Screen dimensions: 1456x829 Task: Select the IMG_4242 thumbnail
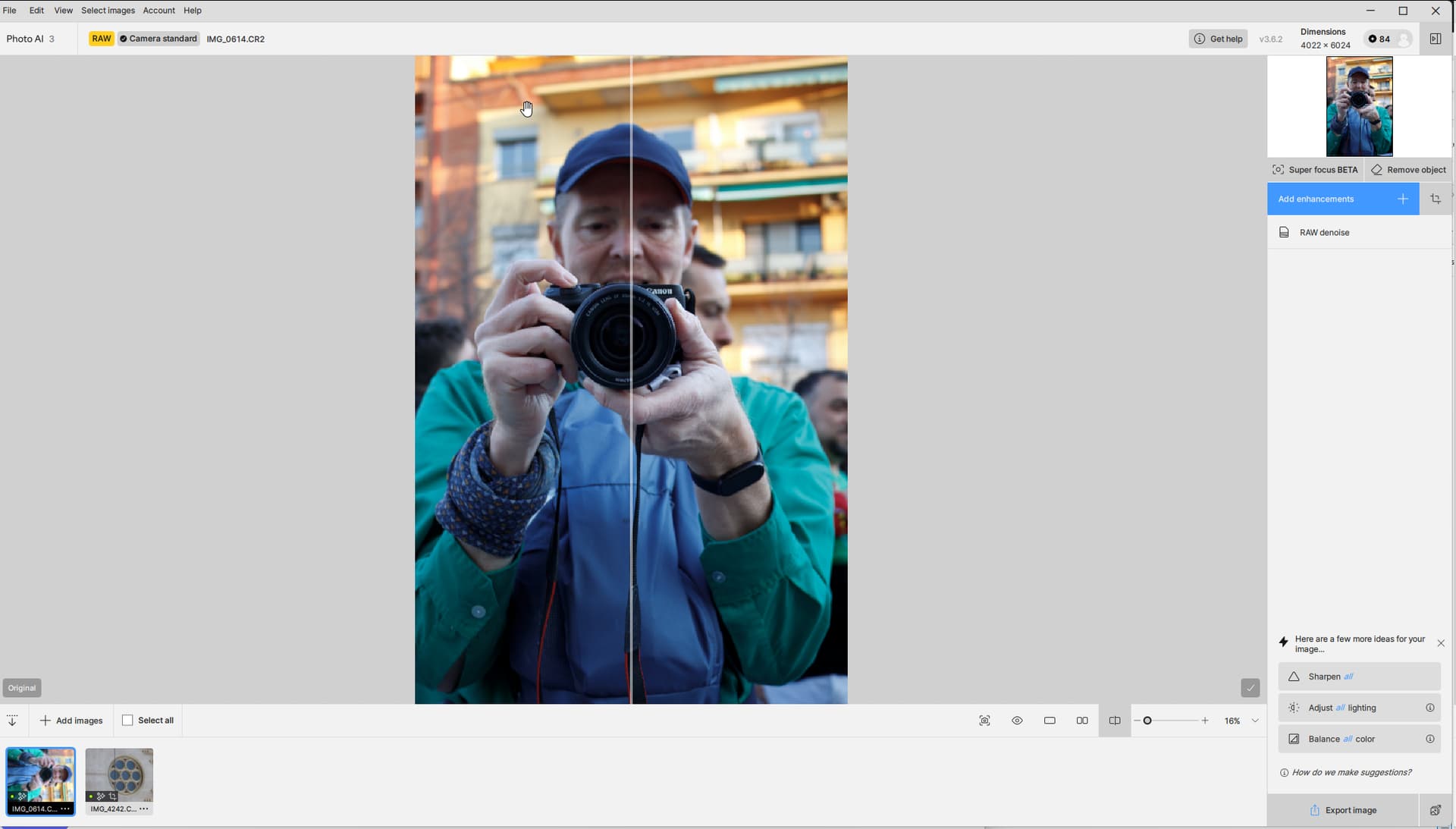(x=119, y=775)
